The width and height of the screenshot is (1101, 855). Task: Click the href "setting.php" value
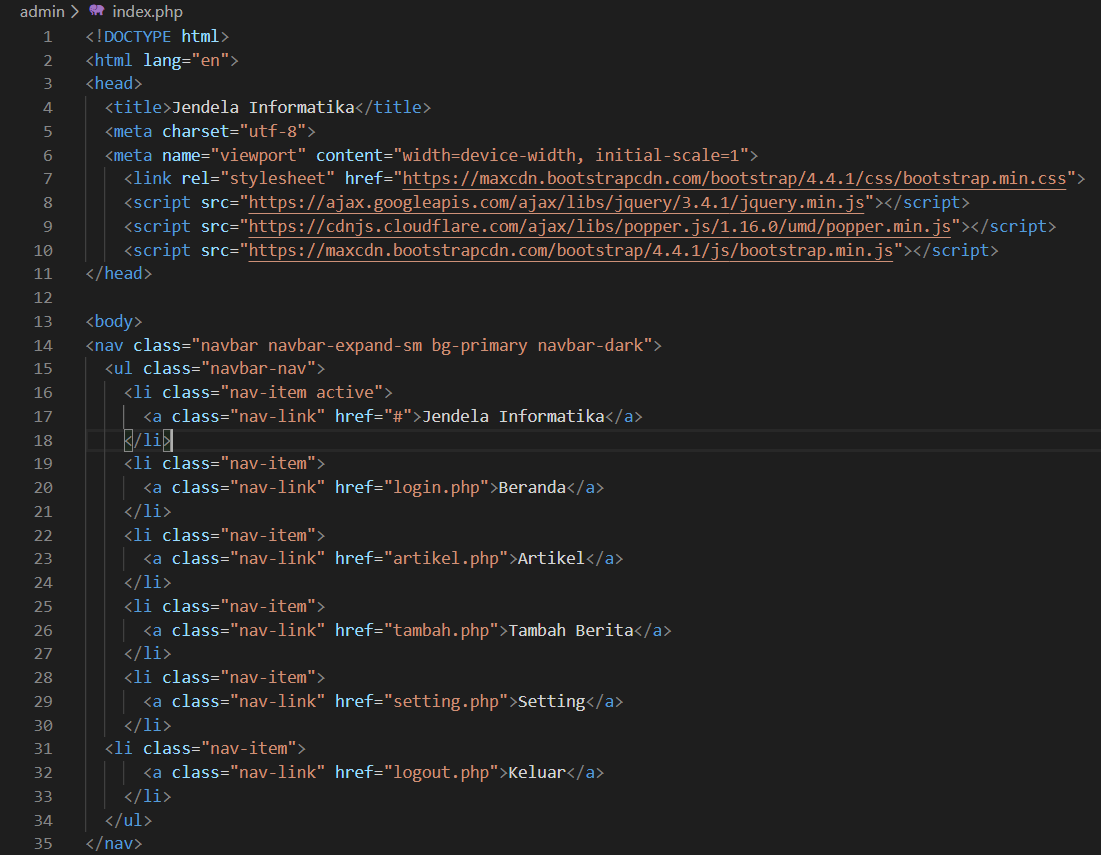[446, 701]
